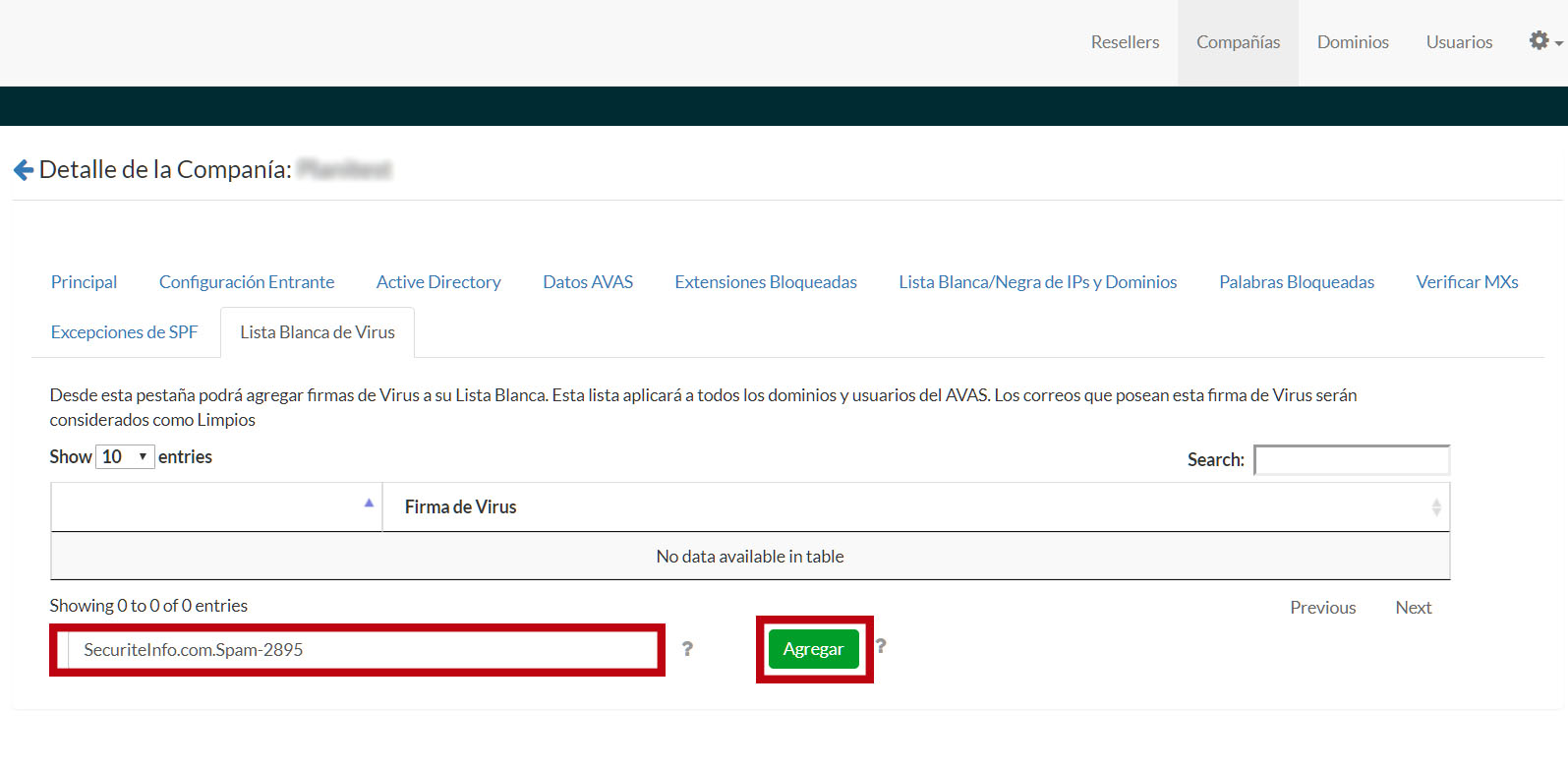Screen dimensions: 1568x770
Task: Switch to the Principal tab
Action: click(84, 282)
